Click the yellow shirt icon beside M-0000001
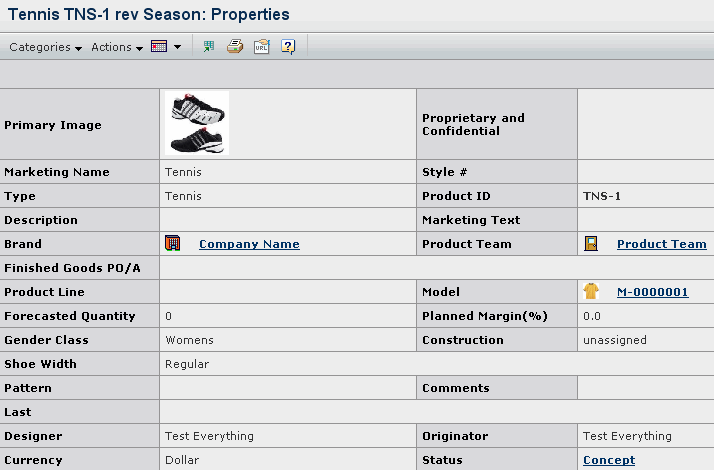714x470 pixels. (x=591, y=291)
